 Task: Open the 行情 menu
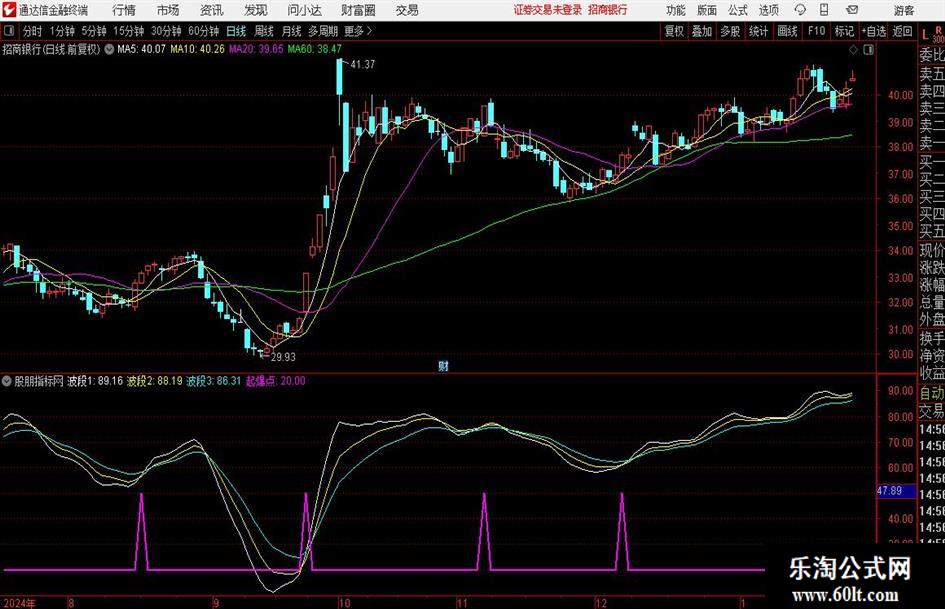coord(124,10)
